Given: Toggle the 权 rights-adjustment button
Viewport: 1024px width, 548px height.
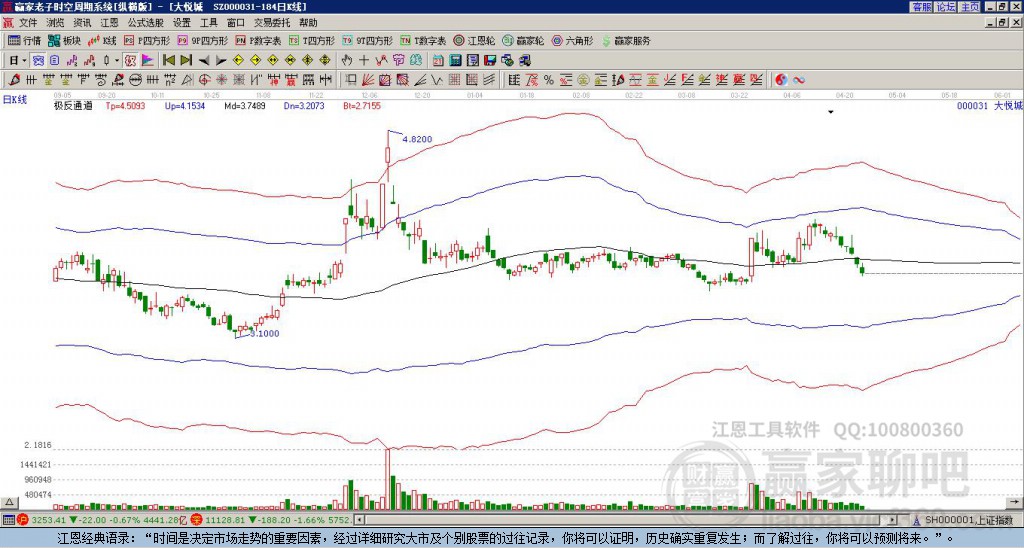Looking at the screenshot, I should [129, 61].
